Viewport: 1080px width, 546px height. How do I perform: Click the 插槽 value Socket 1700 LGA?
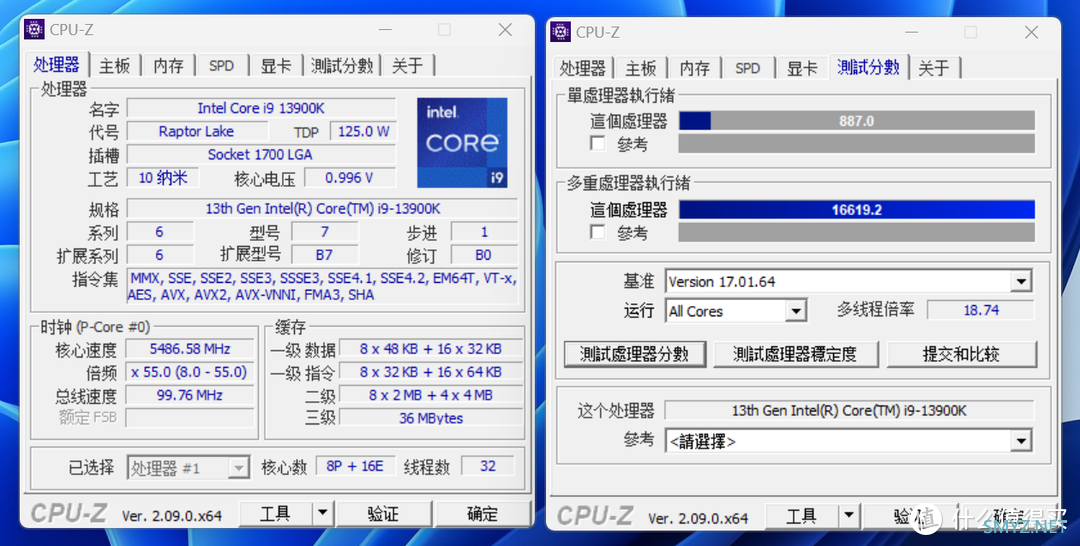(x=261, y=154)
